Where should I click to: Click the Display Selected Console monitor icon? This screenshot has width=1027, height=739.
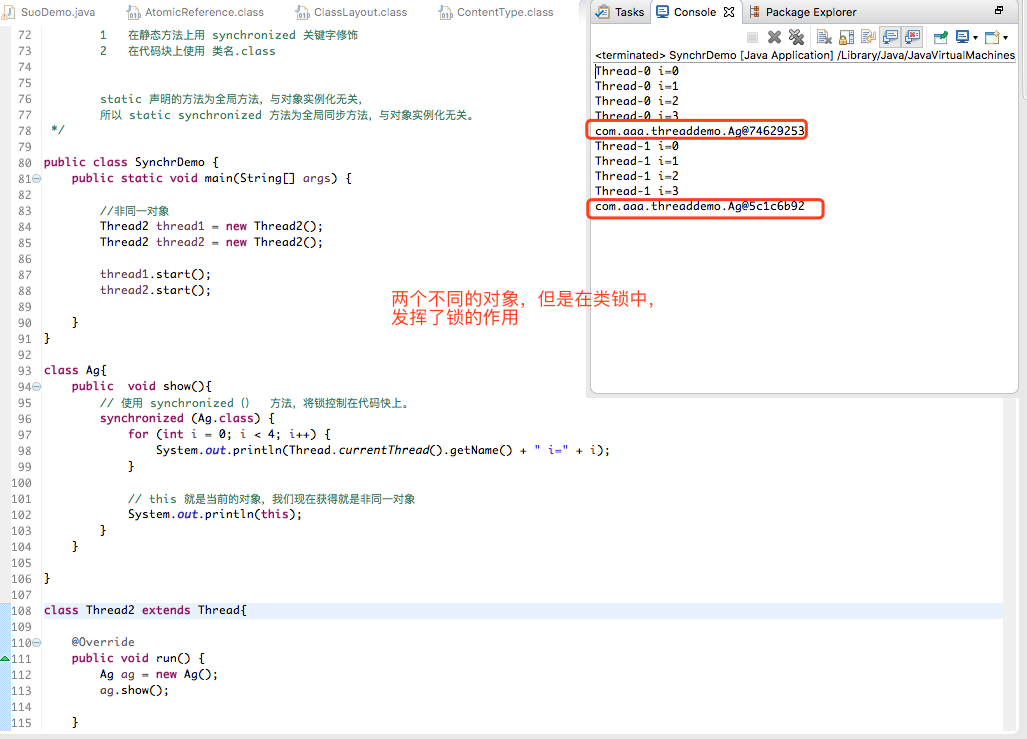pyautogui.click(x=962, y=37)
